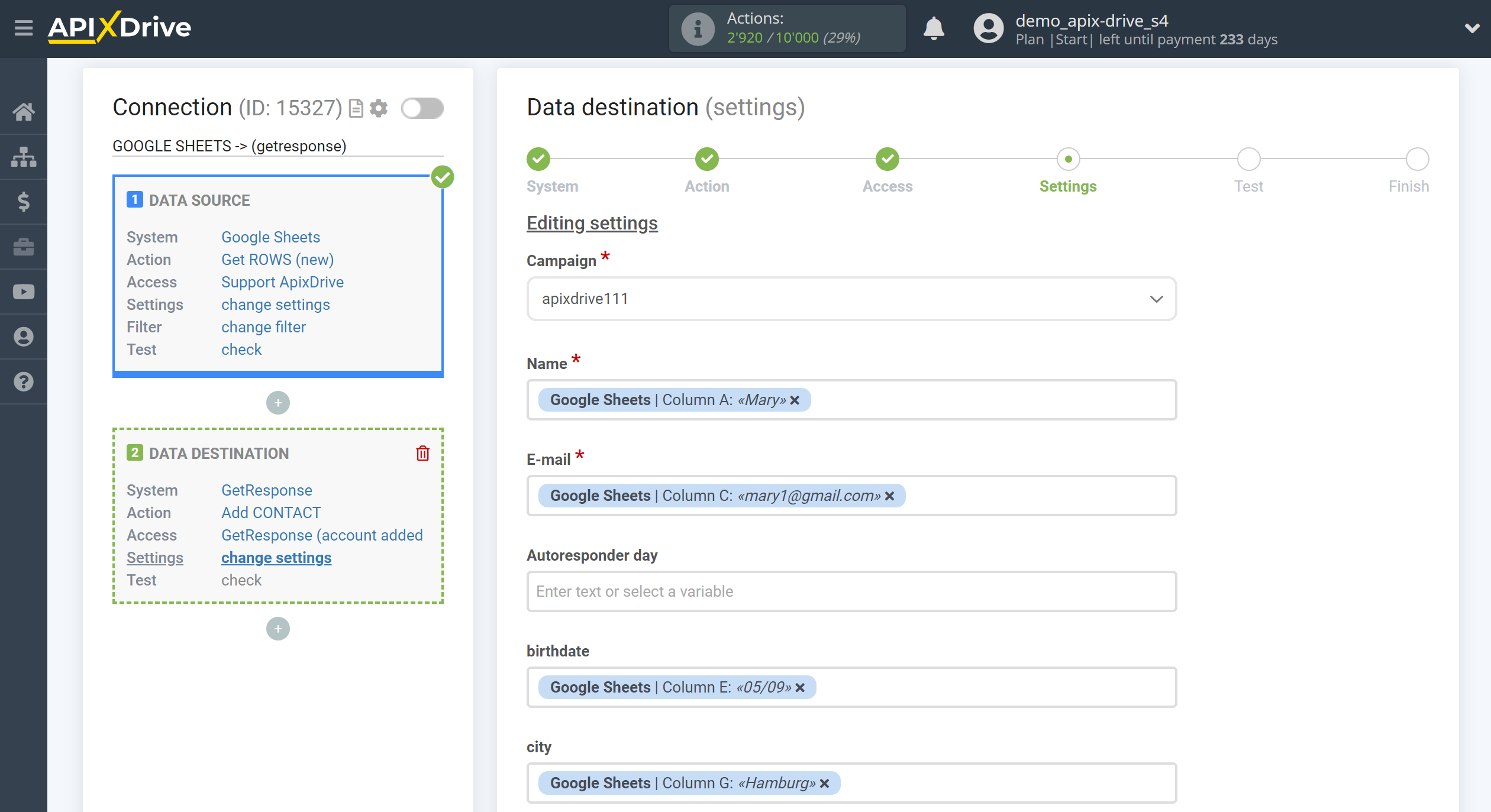
Task: Remove Column G Hamburg tag
Action: [x=824, y=784]
